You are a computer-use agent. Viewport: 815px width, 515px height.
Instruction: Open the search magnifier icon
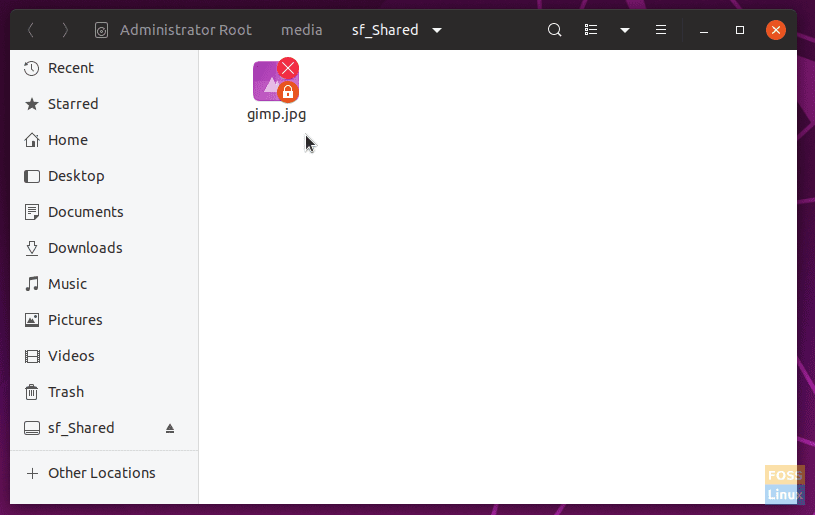pos(555,30)
